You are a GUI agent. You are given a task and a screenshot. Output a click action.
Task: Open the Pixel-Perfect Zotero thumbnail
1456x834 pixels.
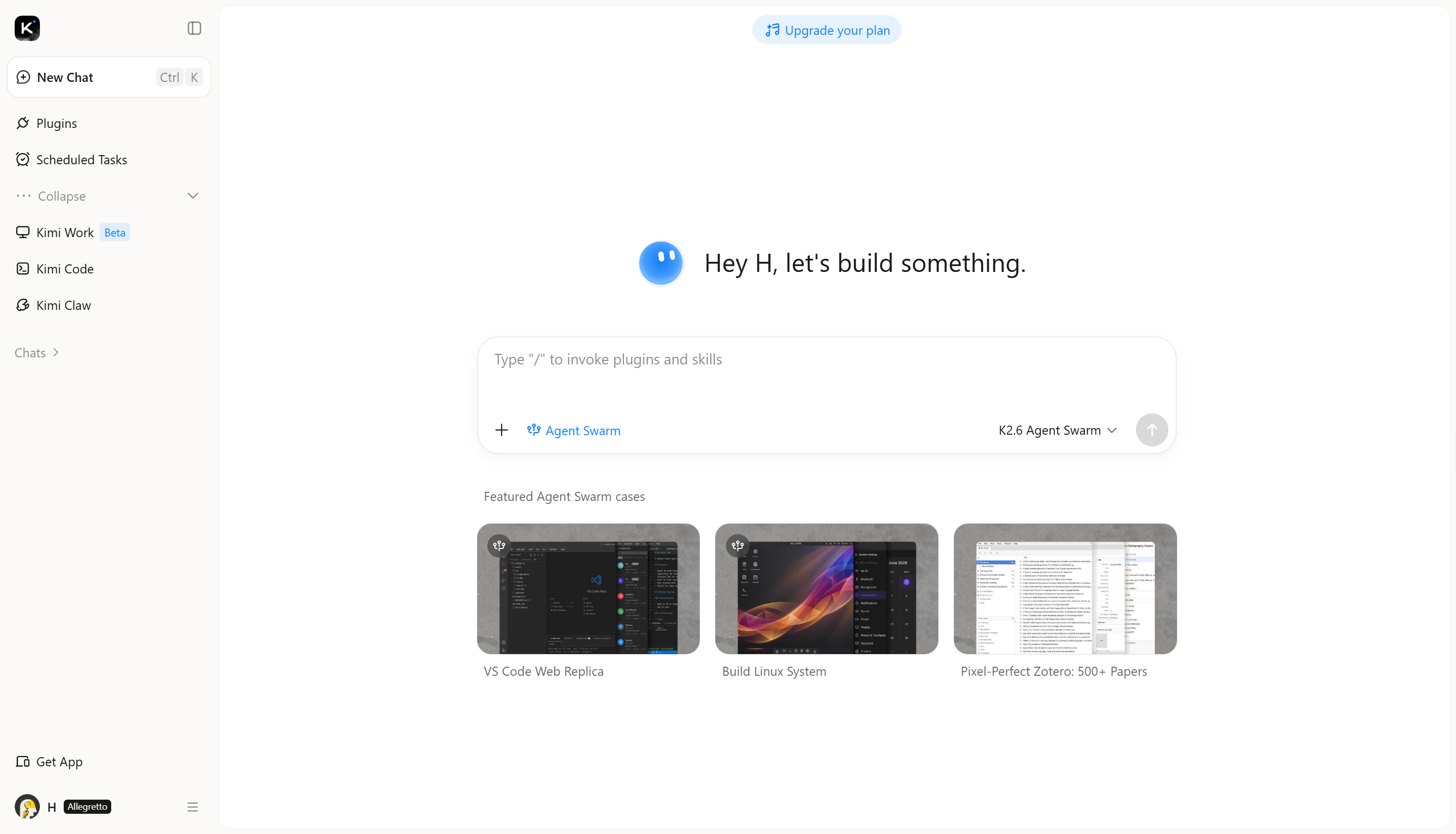click(x=1065, y=589)
